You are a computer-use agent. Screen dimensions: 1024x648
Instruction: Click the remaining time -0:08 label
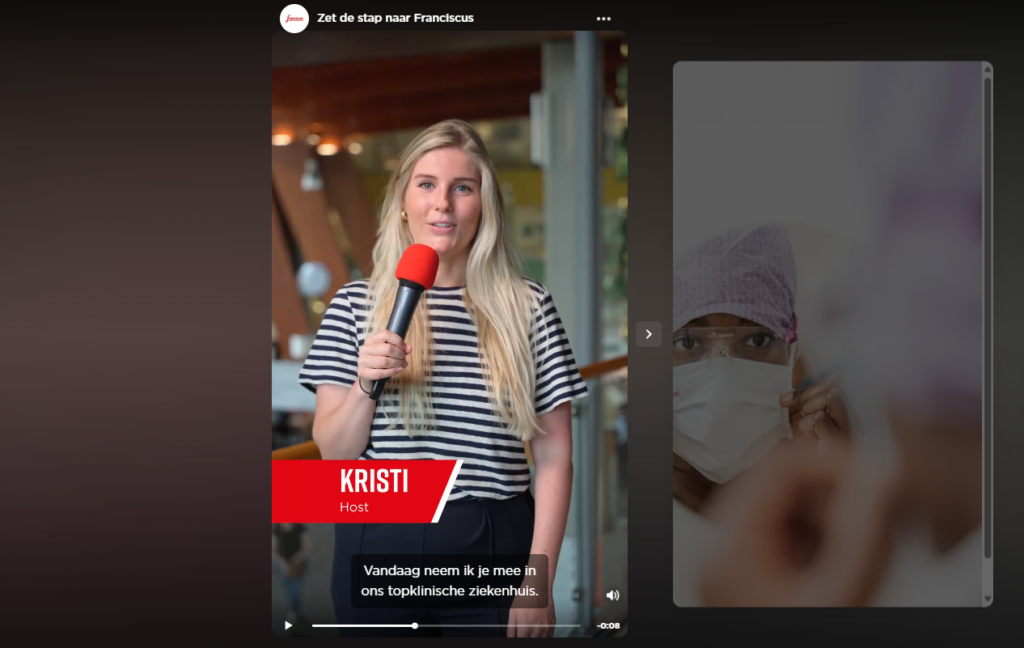pos(607,626)
